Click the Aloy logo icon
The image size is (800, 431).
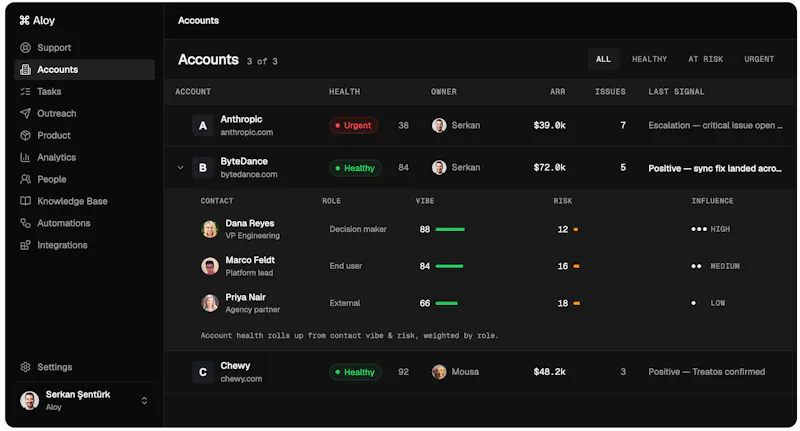[24, 20]
